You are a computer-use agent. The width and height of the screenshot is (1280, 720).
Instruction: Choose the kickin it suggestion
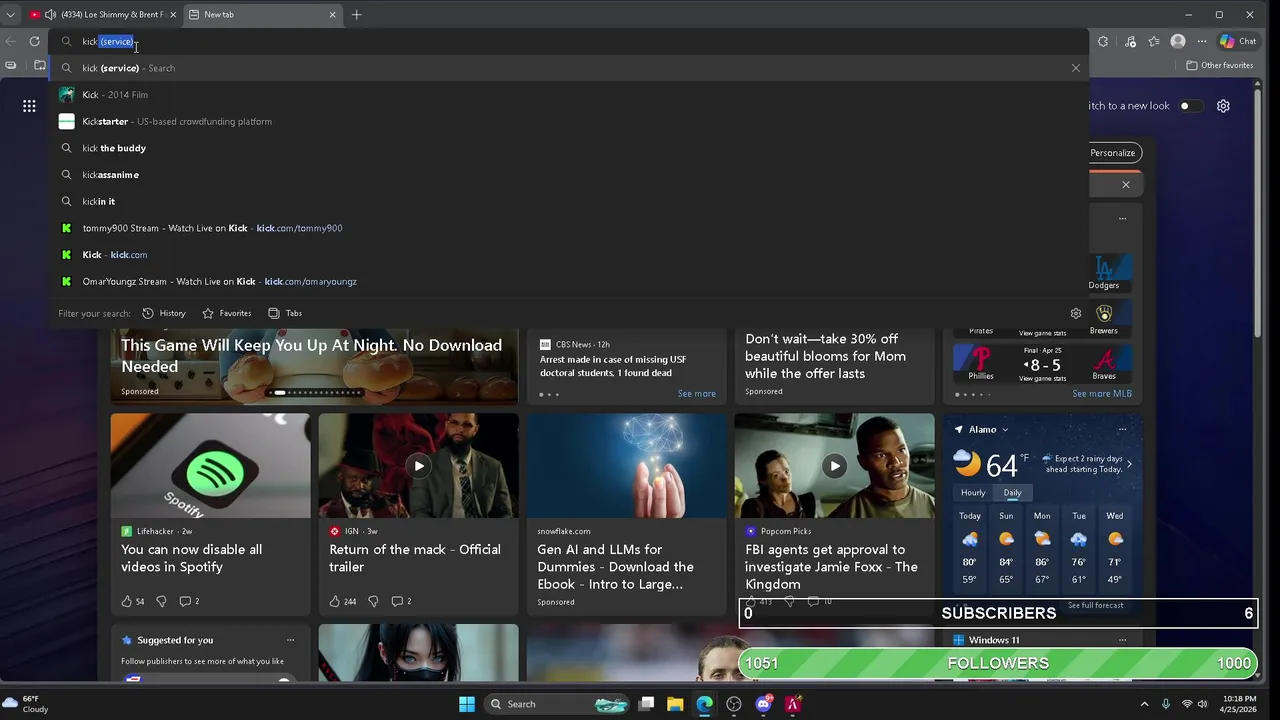pos(568,201)
